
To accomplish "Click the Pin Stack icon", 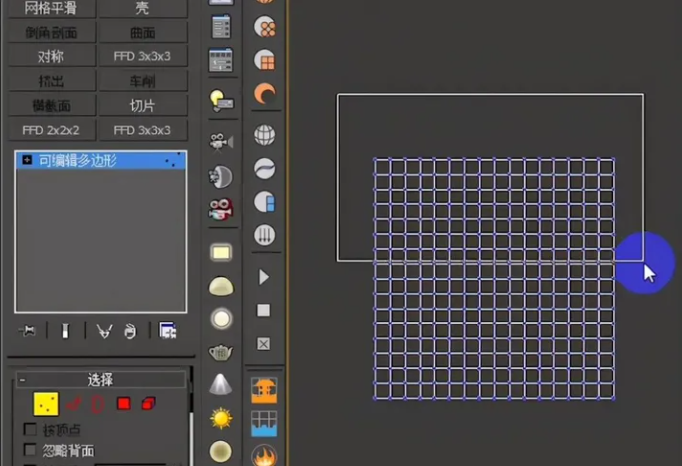I will pos(28,331).
